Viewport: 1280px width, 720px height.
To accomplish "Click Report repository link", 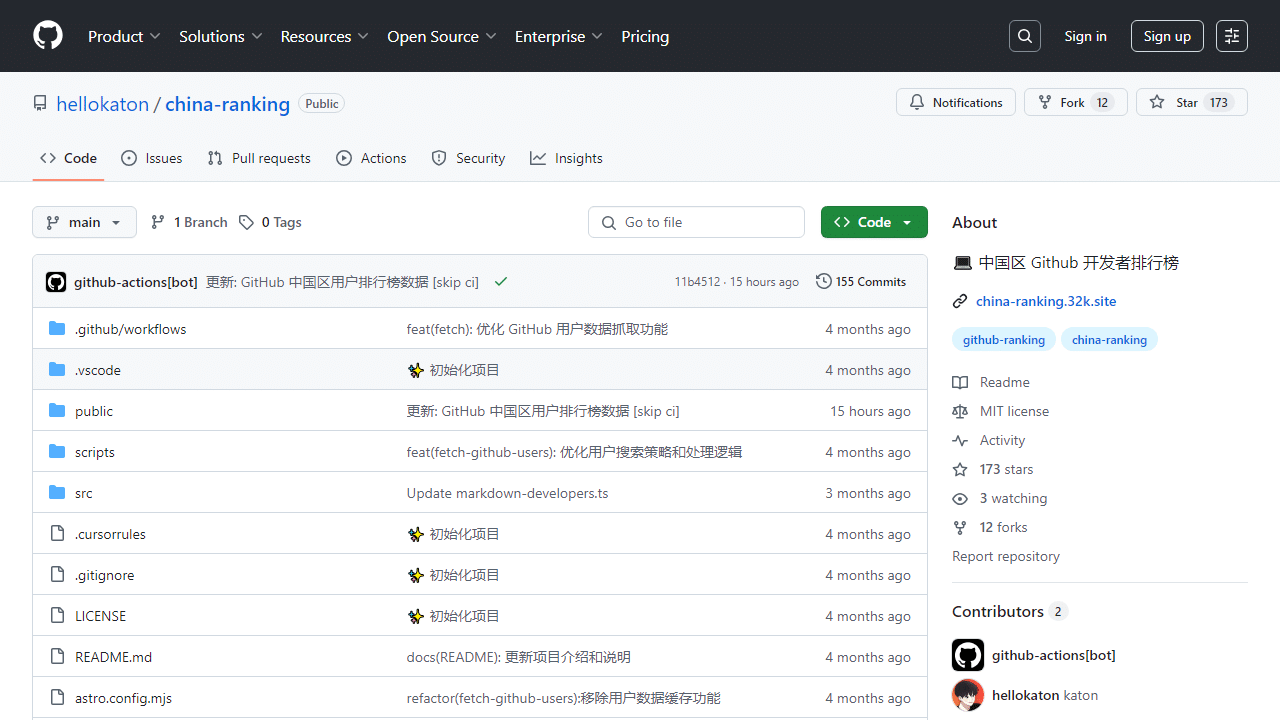I will (1006, 556).
